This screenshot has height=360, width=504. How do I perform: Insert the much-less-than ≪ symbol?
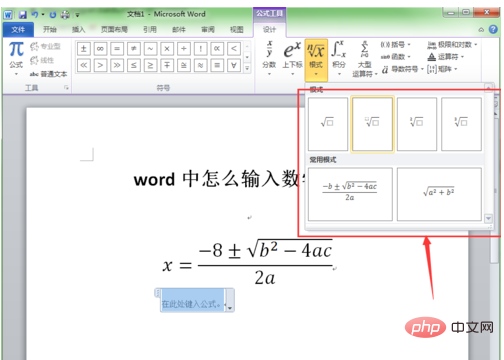[84, 65]
